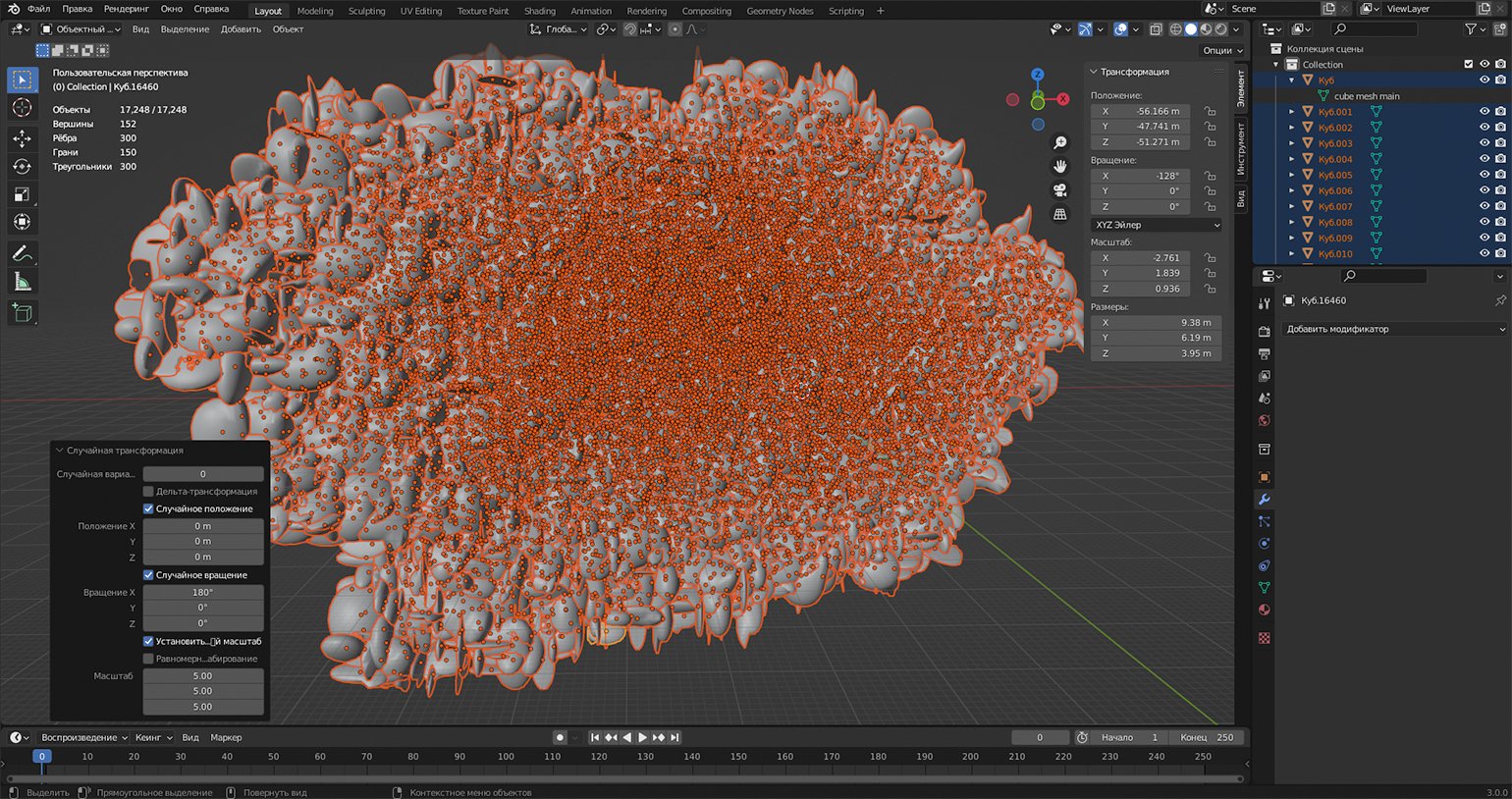This screenshot has width=1512, height=799.
Task: Jump to the end frame button
Action: pos(675,737)
